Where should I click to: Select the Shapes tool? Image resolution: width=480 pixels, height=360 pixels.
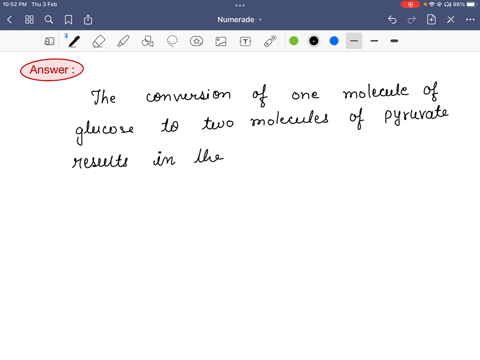148,41
